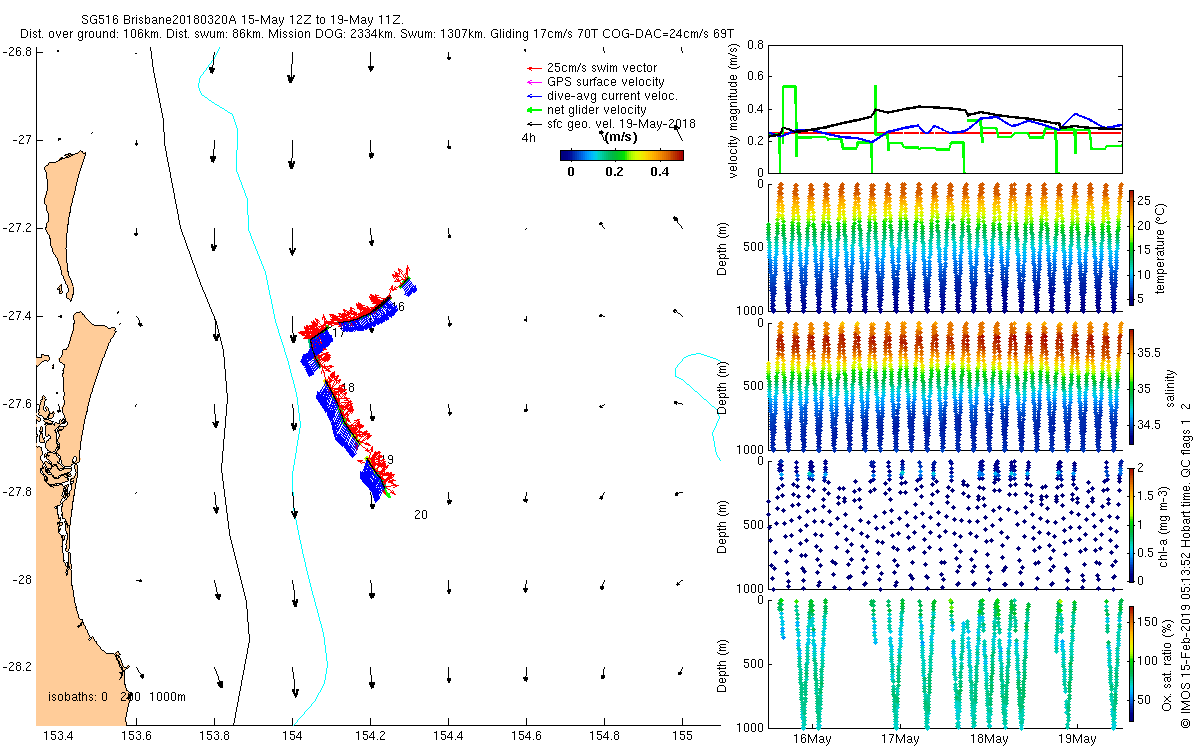Image resolution: width=1200 pixels, height=750 pixels.
Task: Click the blue dive-avg current legend arrow
Action: point(530,96)
